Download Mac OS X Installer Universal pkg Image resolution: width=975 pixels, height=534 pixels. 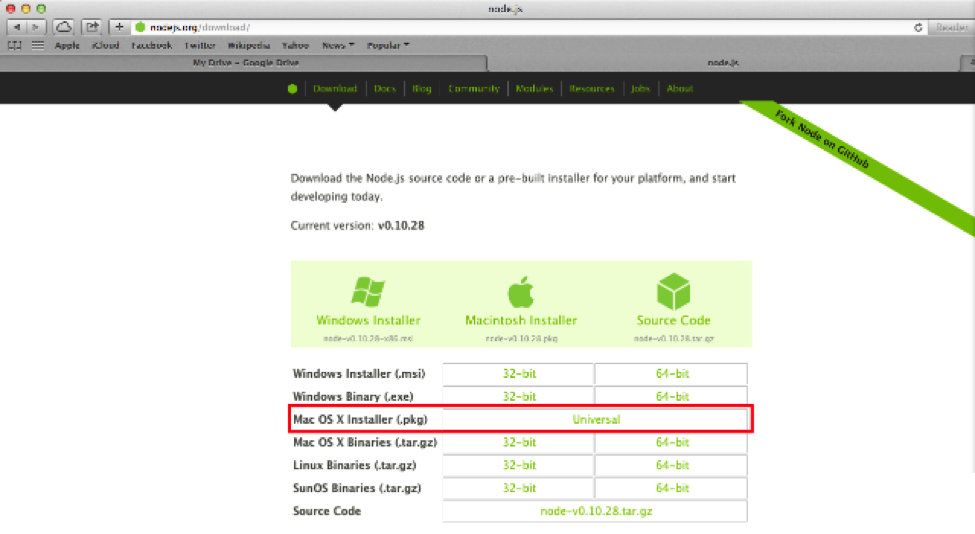[x=596, y=420]
